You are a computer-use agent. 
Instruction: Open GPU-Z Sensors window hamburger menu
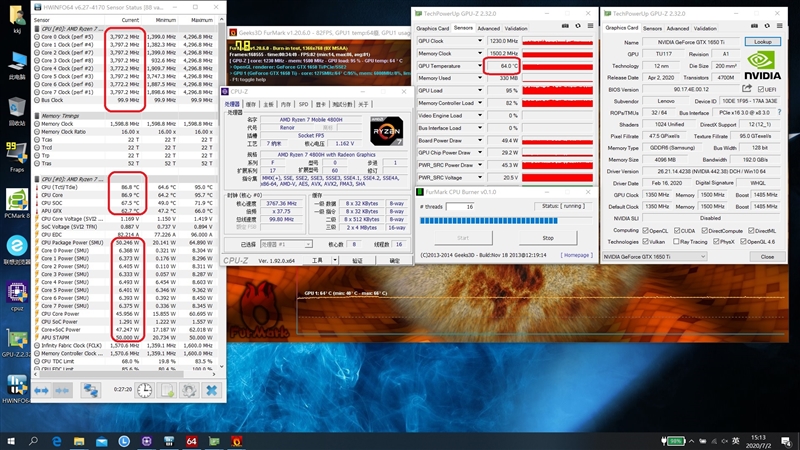(x=590, y=26)
